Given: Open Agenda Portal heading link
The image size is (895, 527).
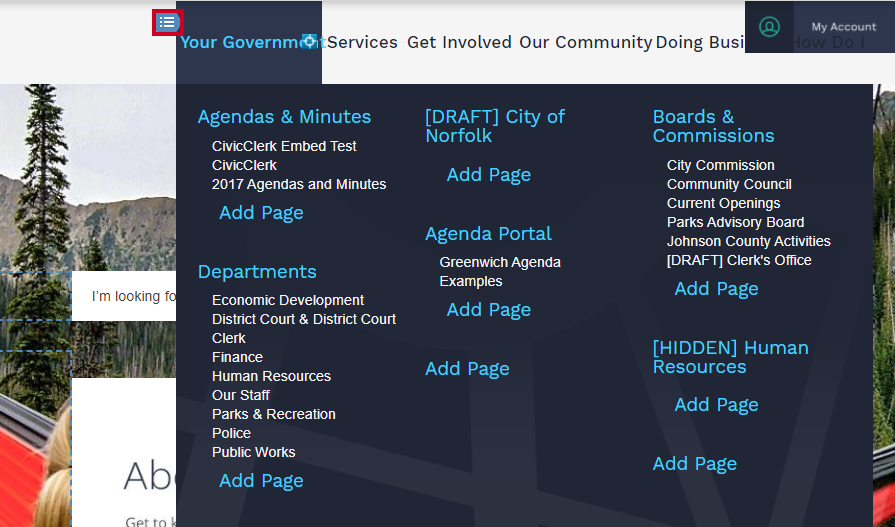Looking at the screenshot, I should pyautogui.click(x=488, y=234).
